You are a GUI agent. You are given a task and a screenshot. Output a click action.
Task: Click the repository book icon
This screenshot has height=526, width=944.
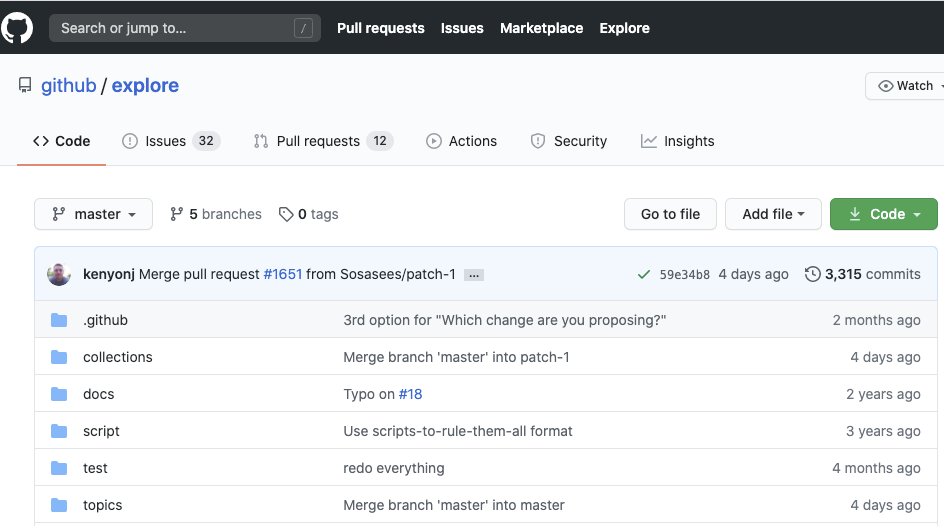(x=25, y=86)
